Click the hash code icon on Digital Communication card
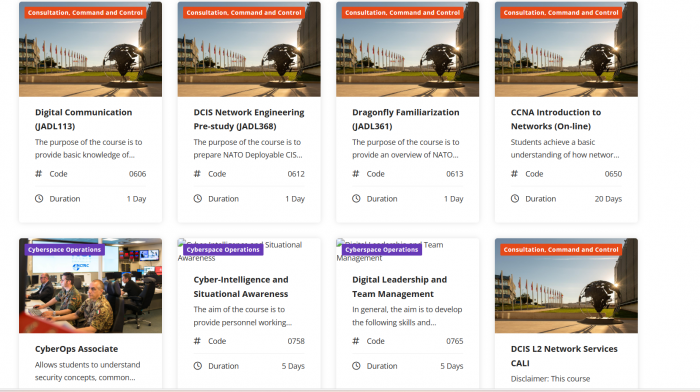700x392 pixels. pyautogui.click(x=38, y=174)
